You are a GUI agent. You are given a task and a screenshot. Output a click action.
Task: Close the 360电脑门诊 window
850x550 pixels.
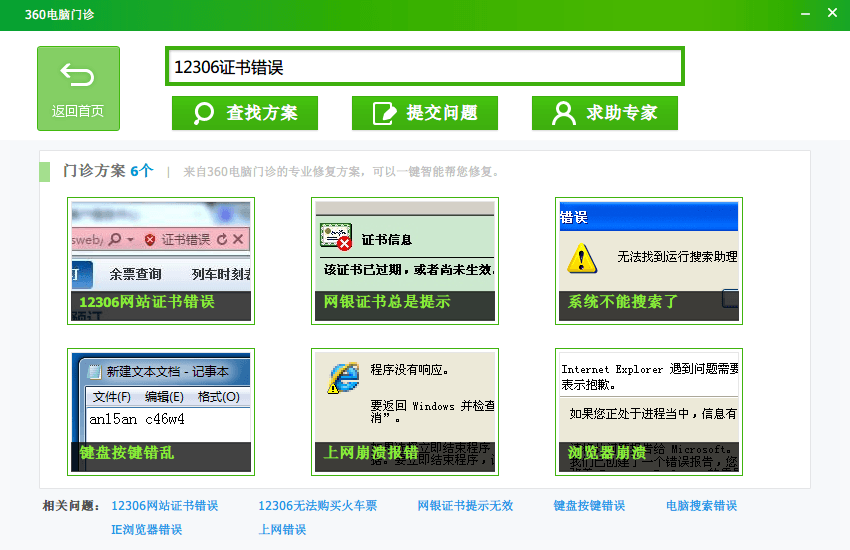click(x=833, y=12)
